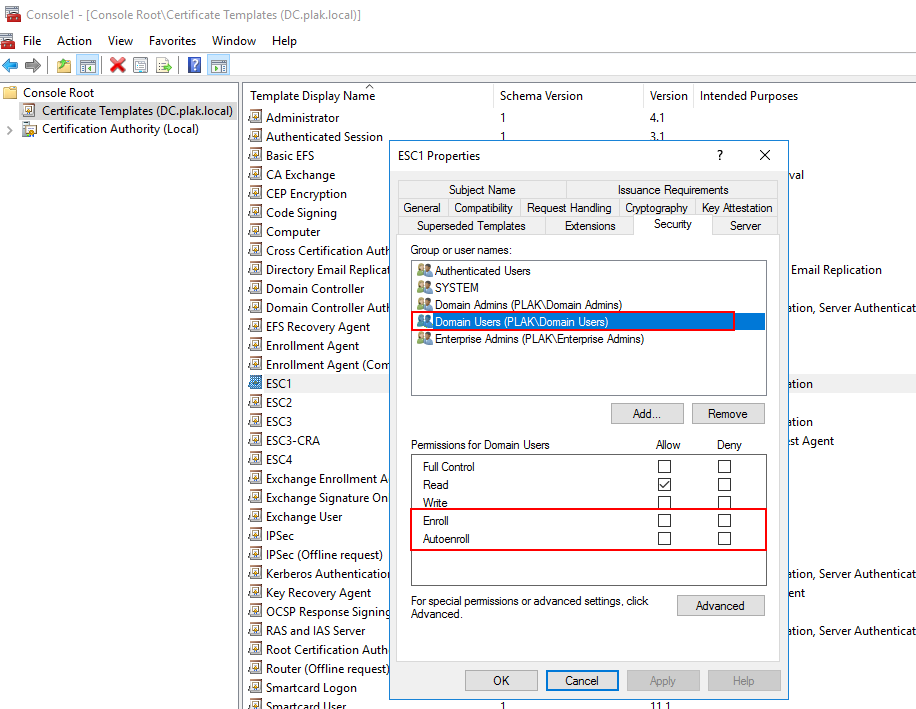916x709 pixels.
Task: Switch to the Subject Name tab
Action: tap(482, 190)
